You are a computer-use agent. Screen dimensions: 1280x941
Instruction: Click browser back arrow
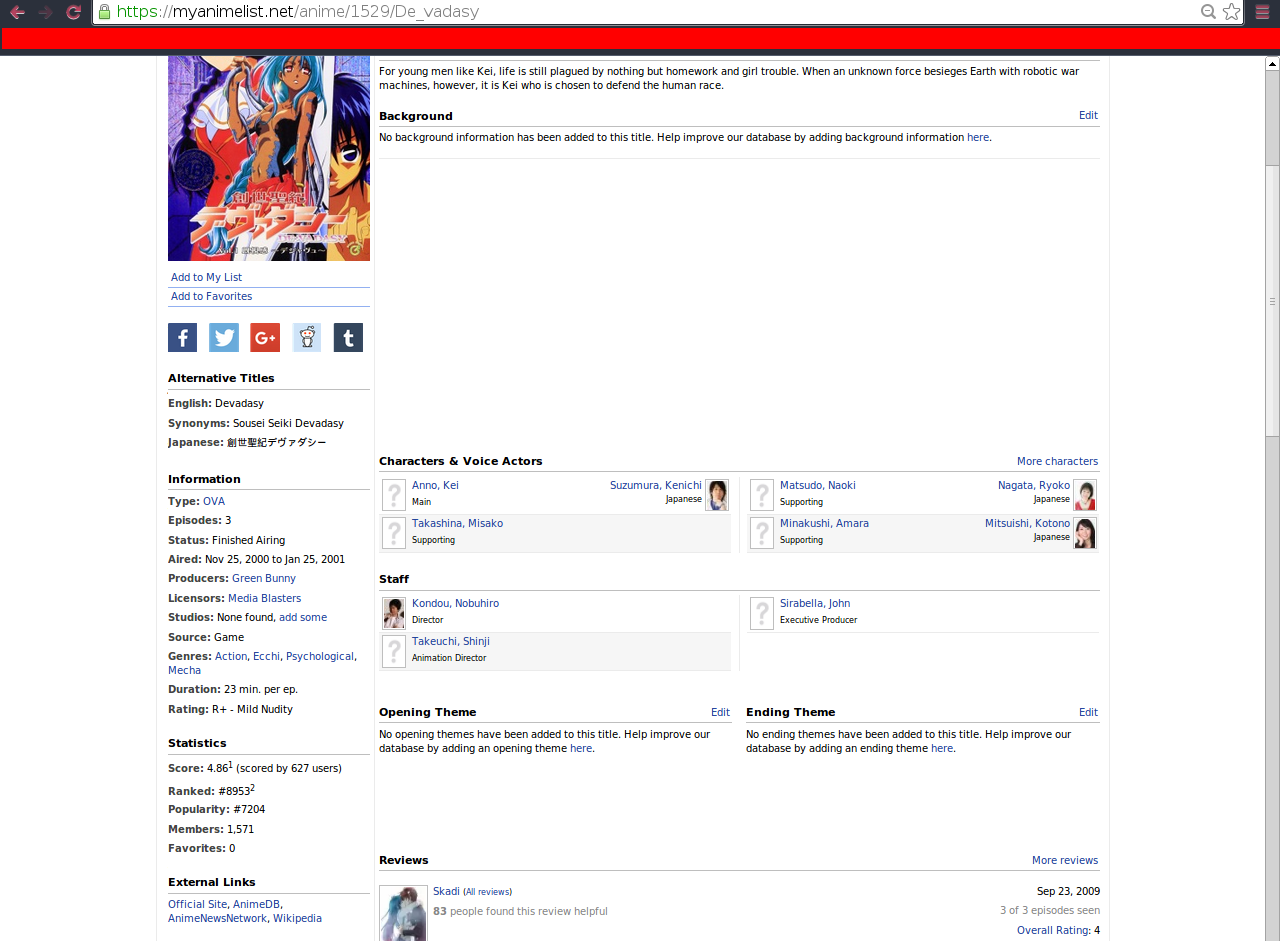pos(17,12)
